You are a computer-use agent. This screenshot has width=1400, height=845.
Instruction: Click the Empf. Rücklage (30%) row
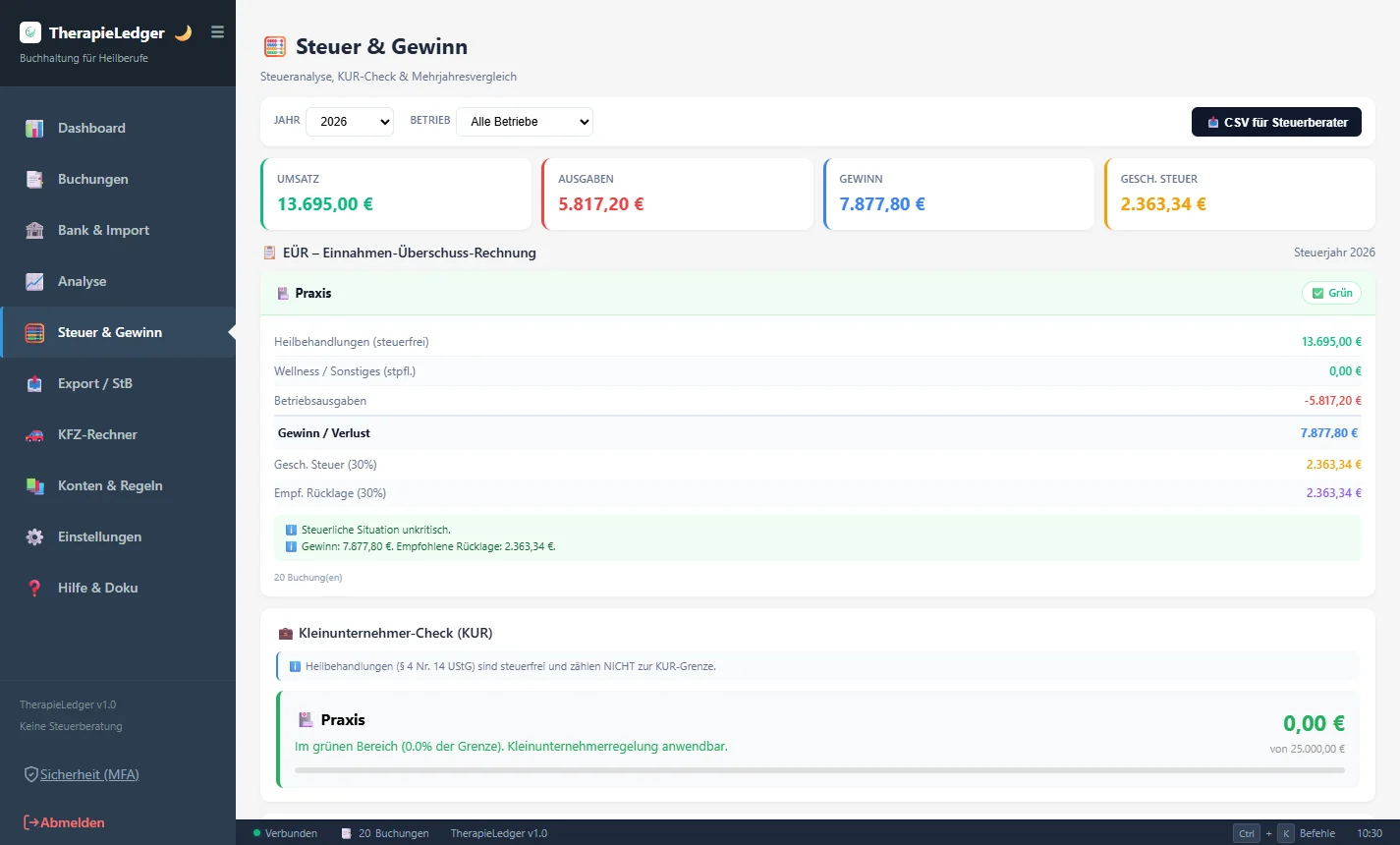click(817, 493)
